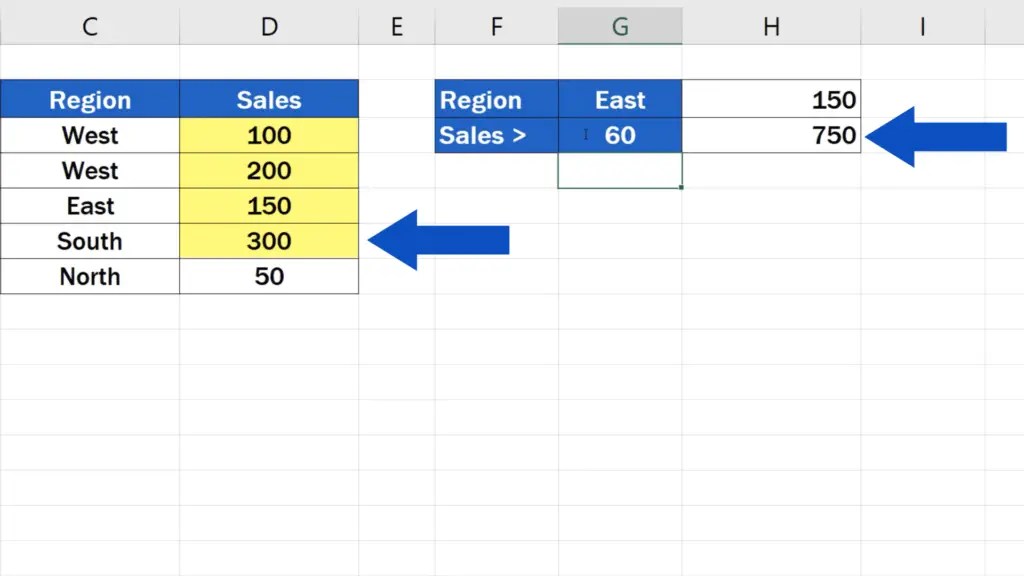Click the yellow cell containing 100
1024x576 pixels.
point(268,135)
